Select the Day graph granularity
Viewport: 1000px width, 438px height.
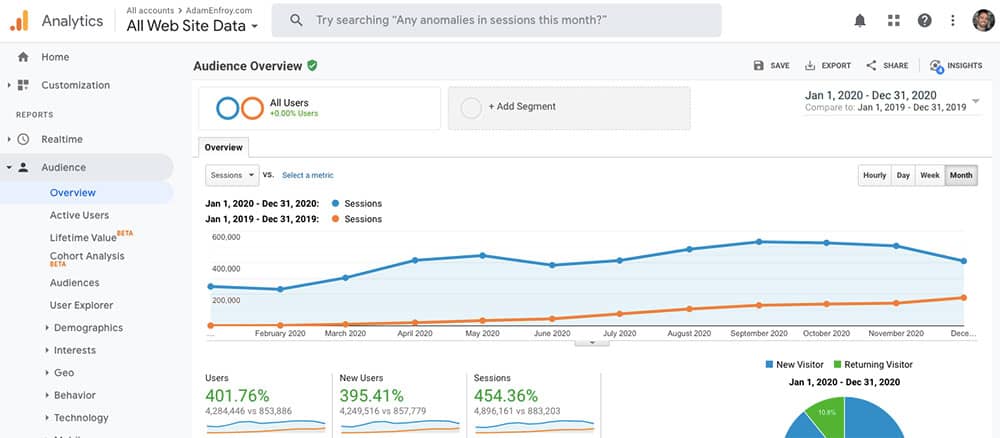click(x=903, y=175)
